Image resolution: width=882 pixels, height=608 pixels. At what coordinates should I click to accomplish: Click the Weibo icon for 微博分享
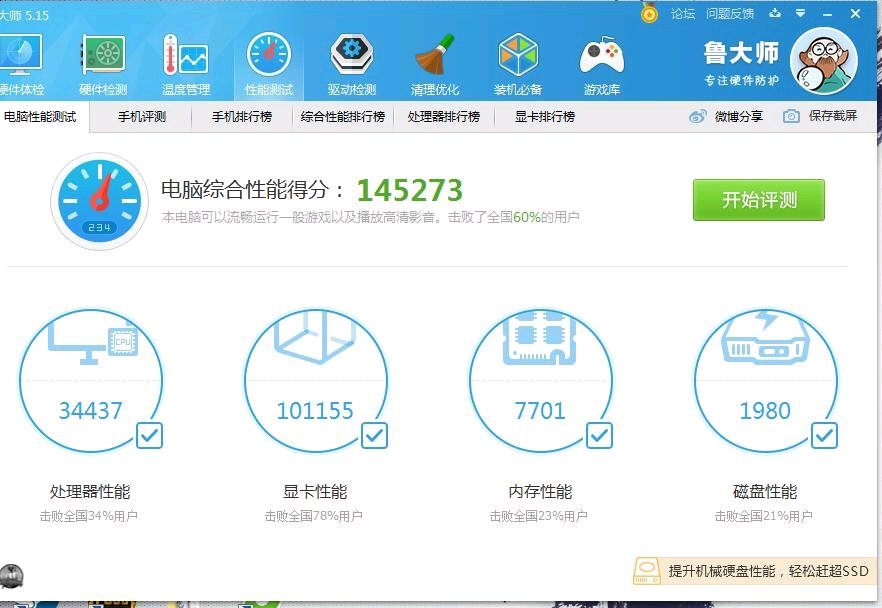coord(698,116)
